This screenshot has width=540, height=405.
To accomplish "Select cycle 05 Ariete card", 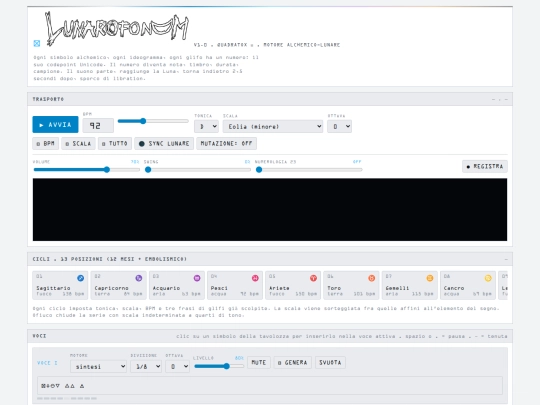I will coord(293,285).
